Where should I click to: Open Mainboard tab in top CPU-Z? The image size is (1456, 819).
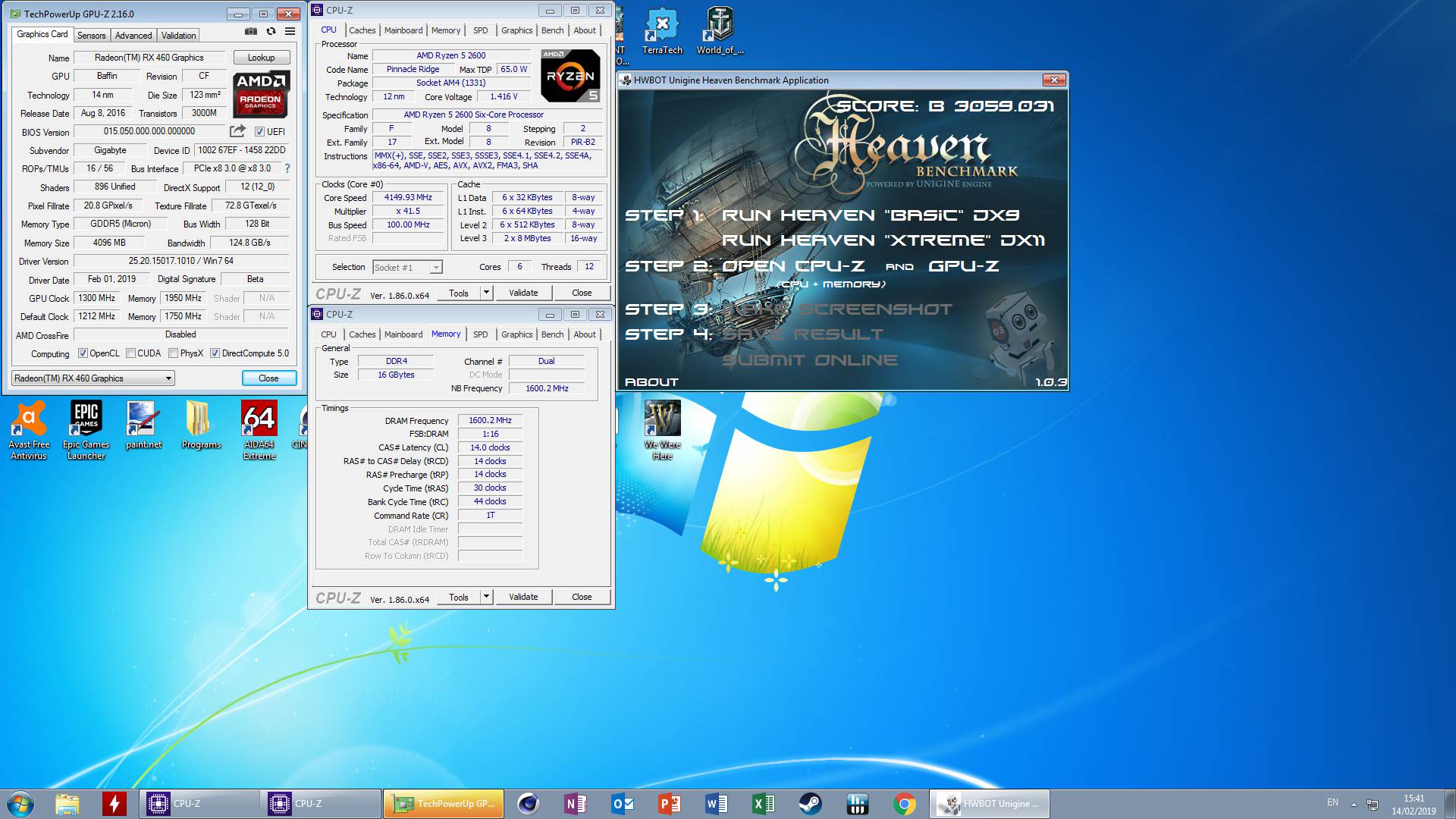click(x=403, y=30)
